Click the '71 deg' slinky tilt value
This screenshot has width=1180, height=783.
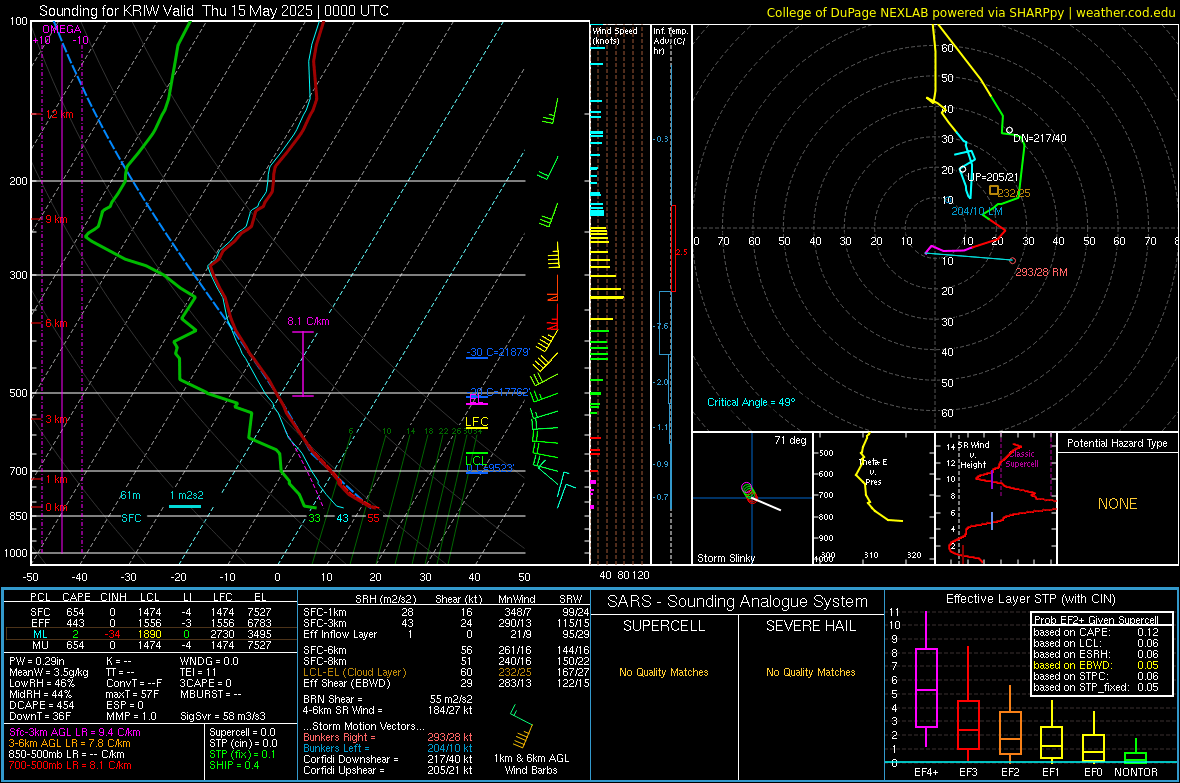coord(790,440)
